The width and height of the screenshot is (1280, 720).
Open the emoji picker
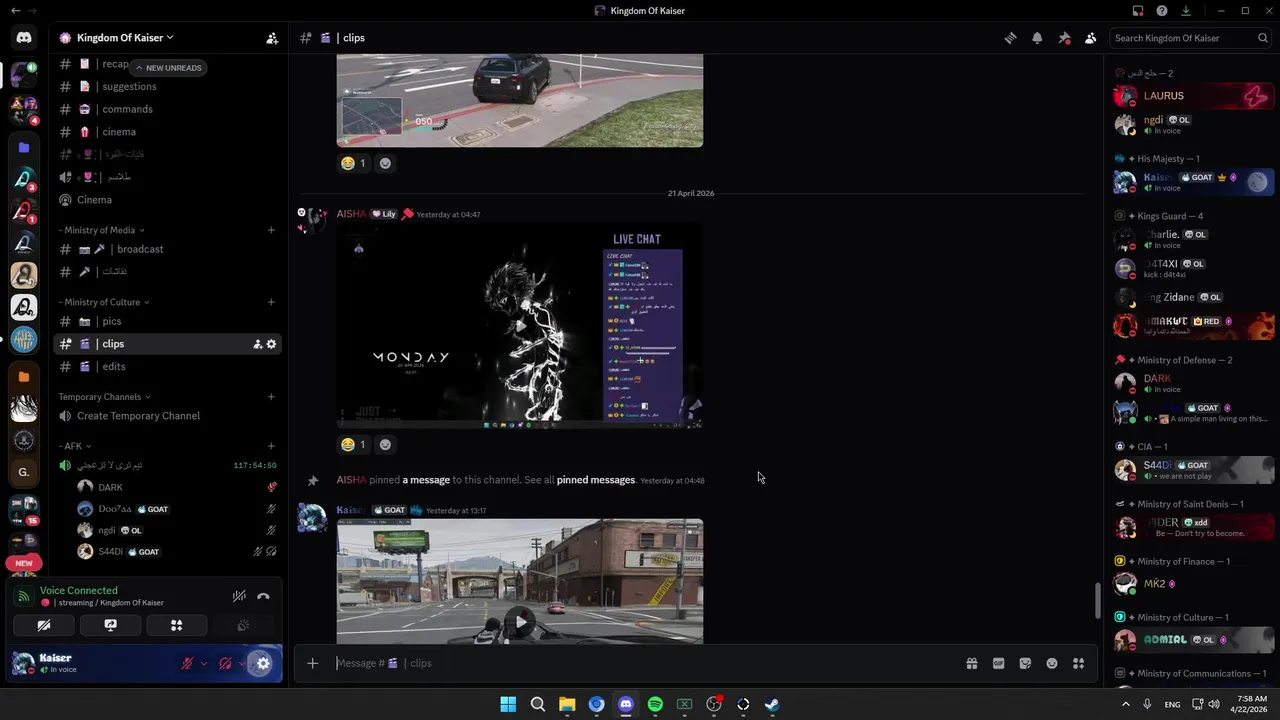click(x=1052, y=663)
